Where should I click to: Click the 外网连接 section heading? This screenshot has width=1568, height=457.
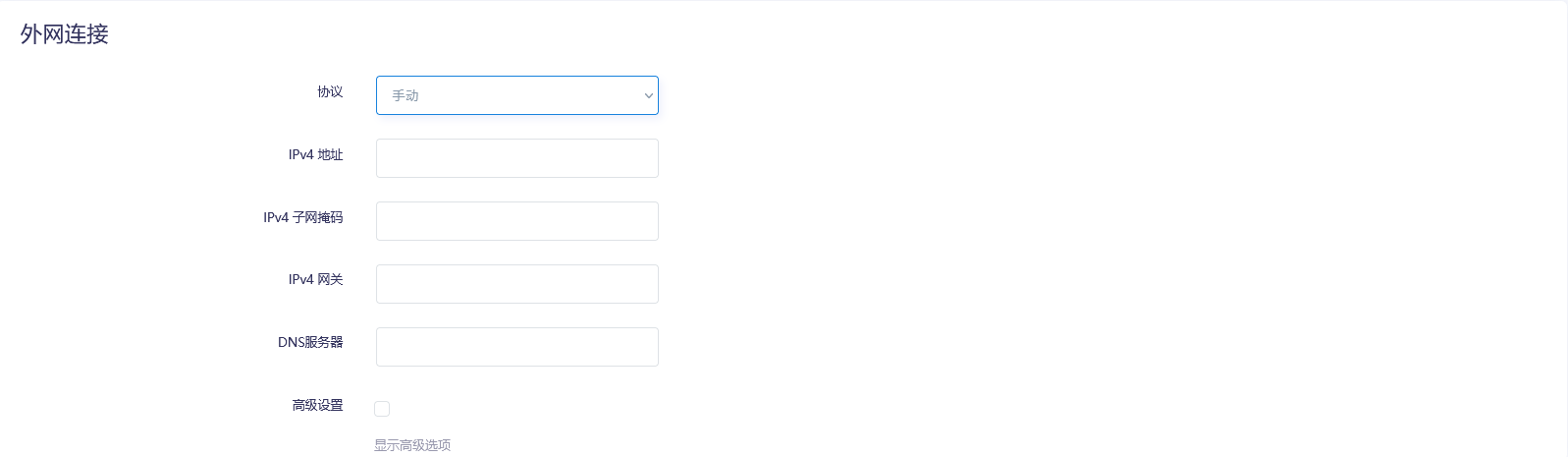point(65,34)
